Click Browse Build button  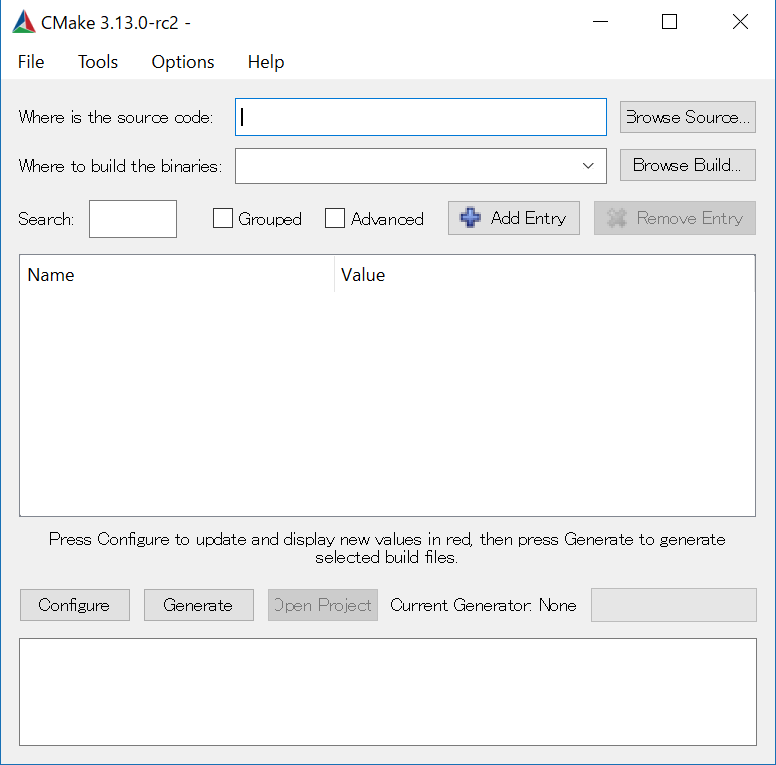687,165
